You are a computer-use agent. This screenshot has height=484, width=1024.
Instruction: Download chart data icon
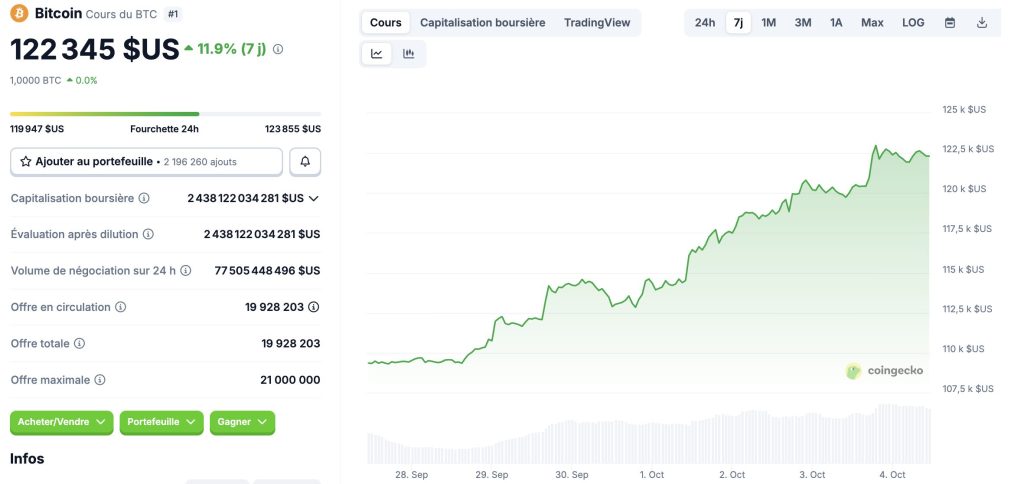tap(982, 23)
